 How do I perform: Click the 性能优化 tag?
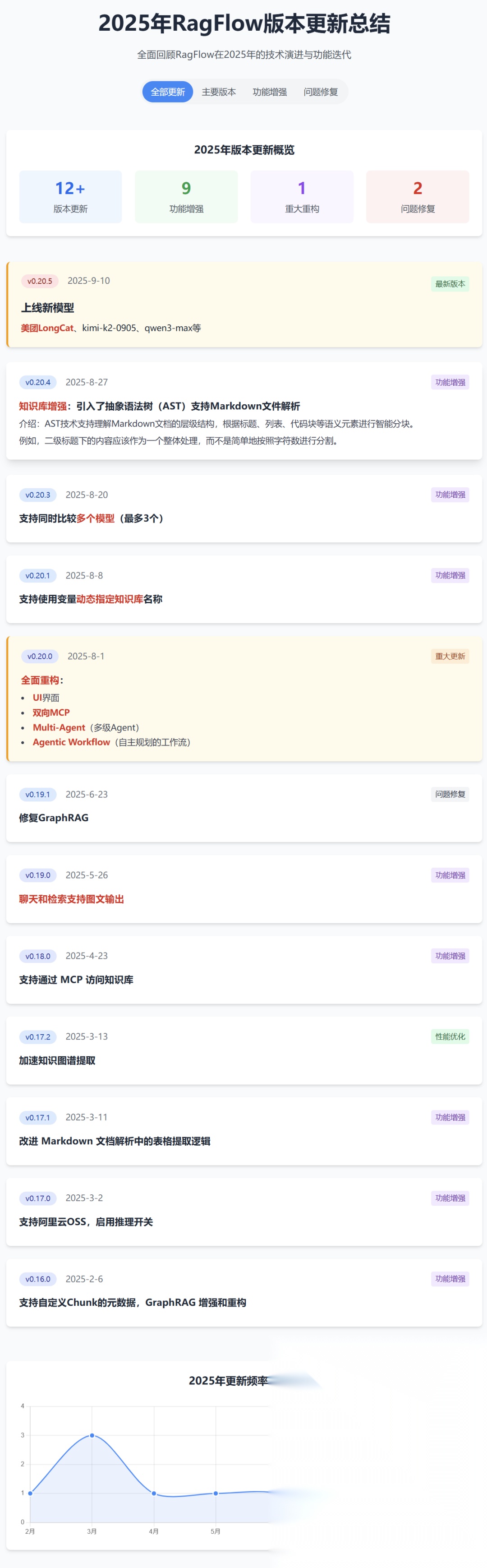[x=450, y=1036]
